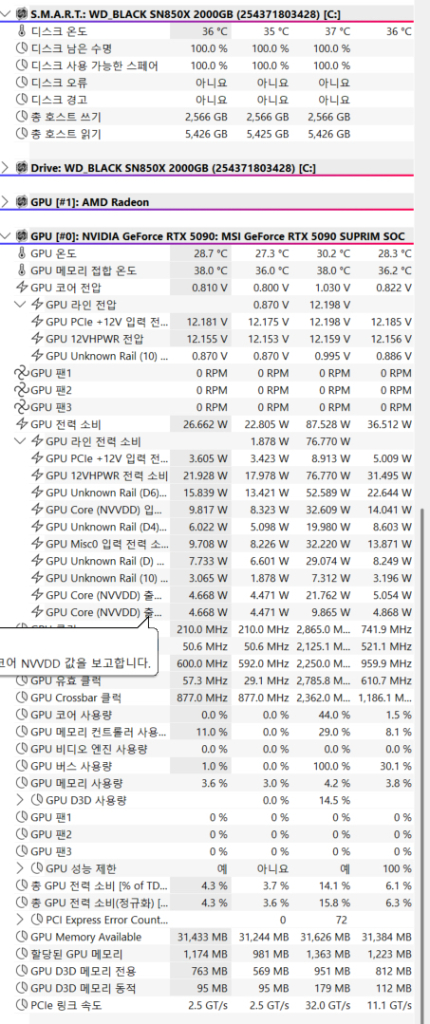Viewport: 430px width, 1024px height.
Task: Click the clock icon for 총 호스트 읽기
Action: (21, 134)
